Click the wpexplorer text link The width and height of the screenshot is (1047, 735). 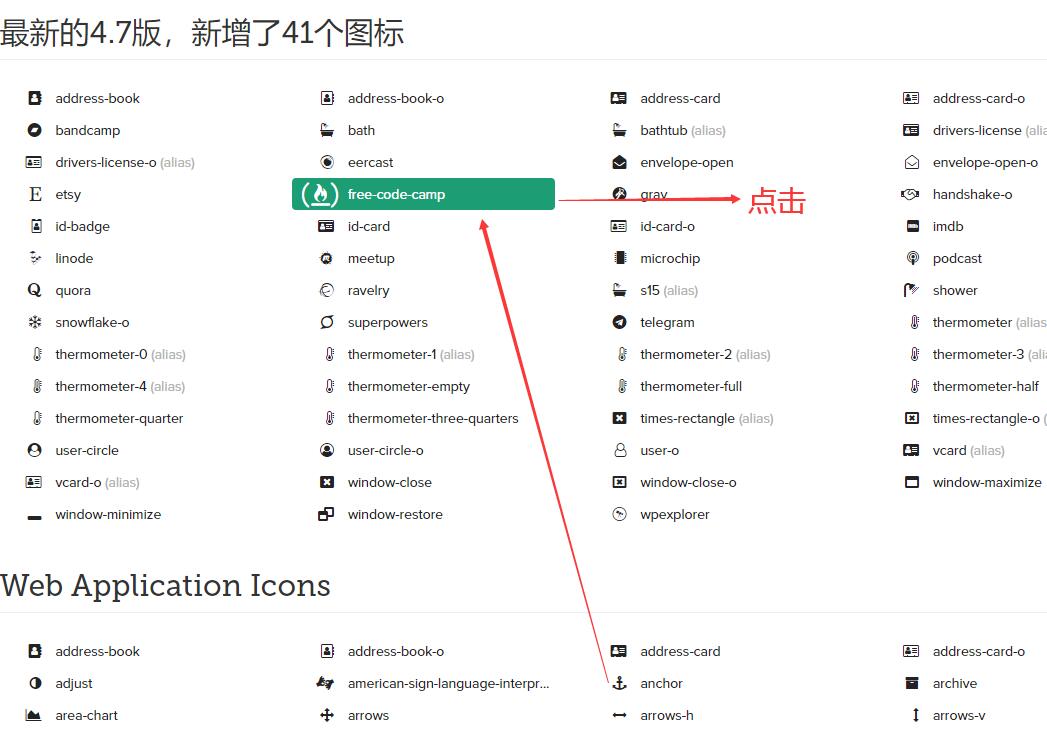tap(675, 514)
